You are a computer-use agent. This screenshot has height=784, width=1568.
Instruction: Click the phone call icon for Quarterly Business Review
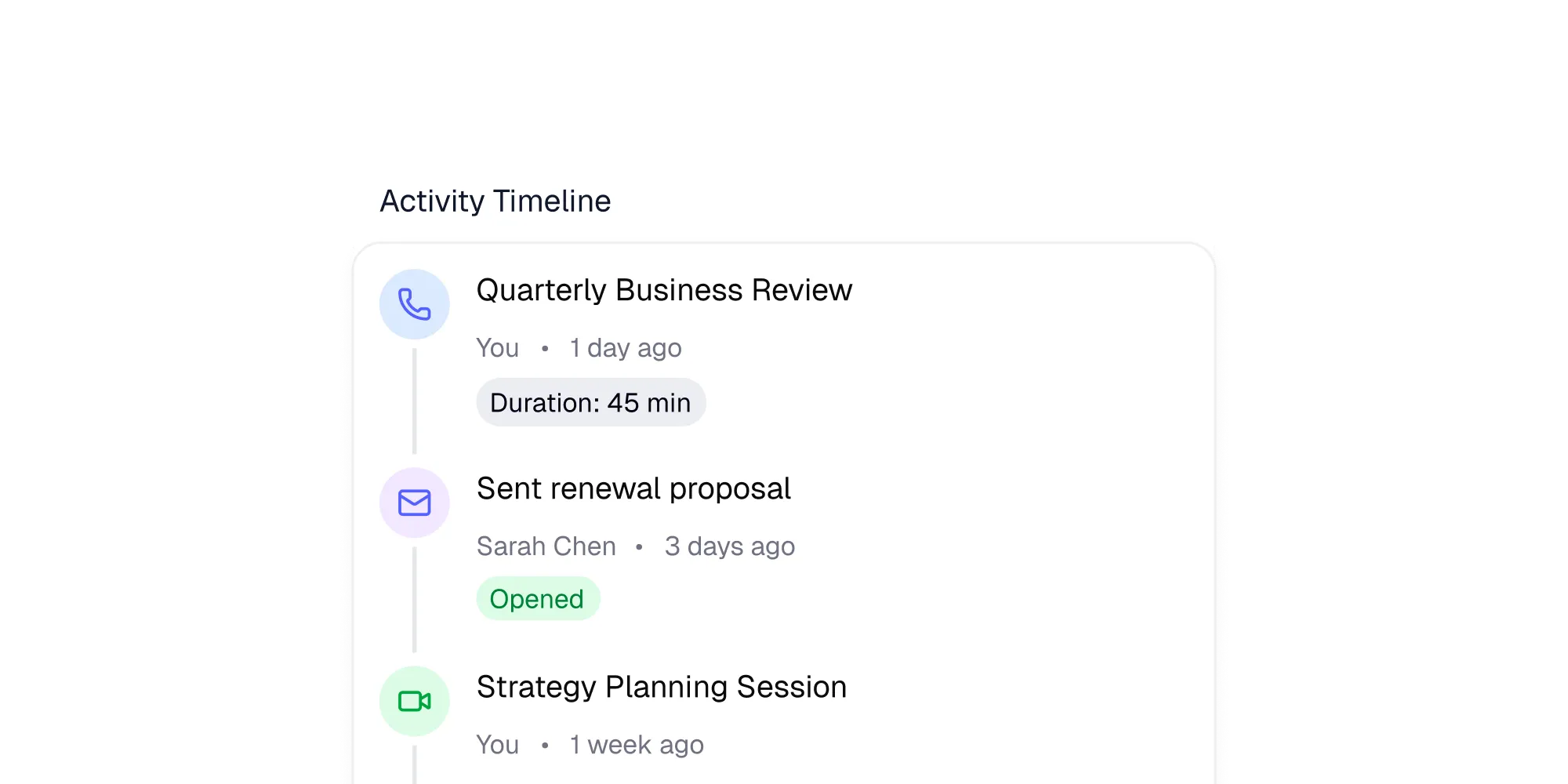click(x=415, y=304)
